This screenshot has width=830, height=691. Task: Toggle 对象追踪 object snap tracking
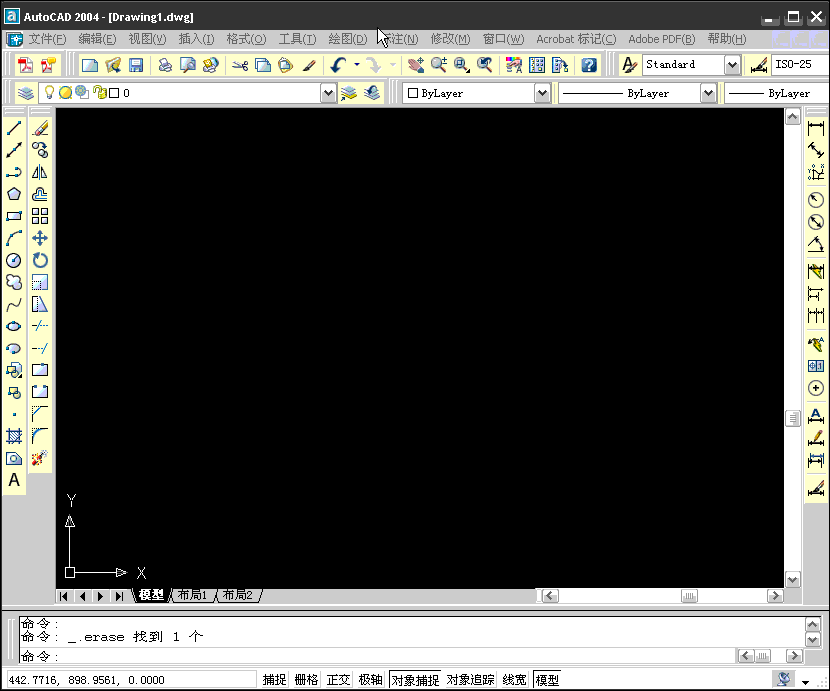tap(470, 679)
